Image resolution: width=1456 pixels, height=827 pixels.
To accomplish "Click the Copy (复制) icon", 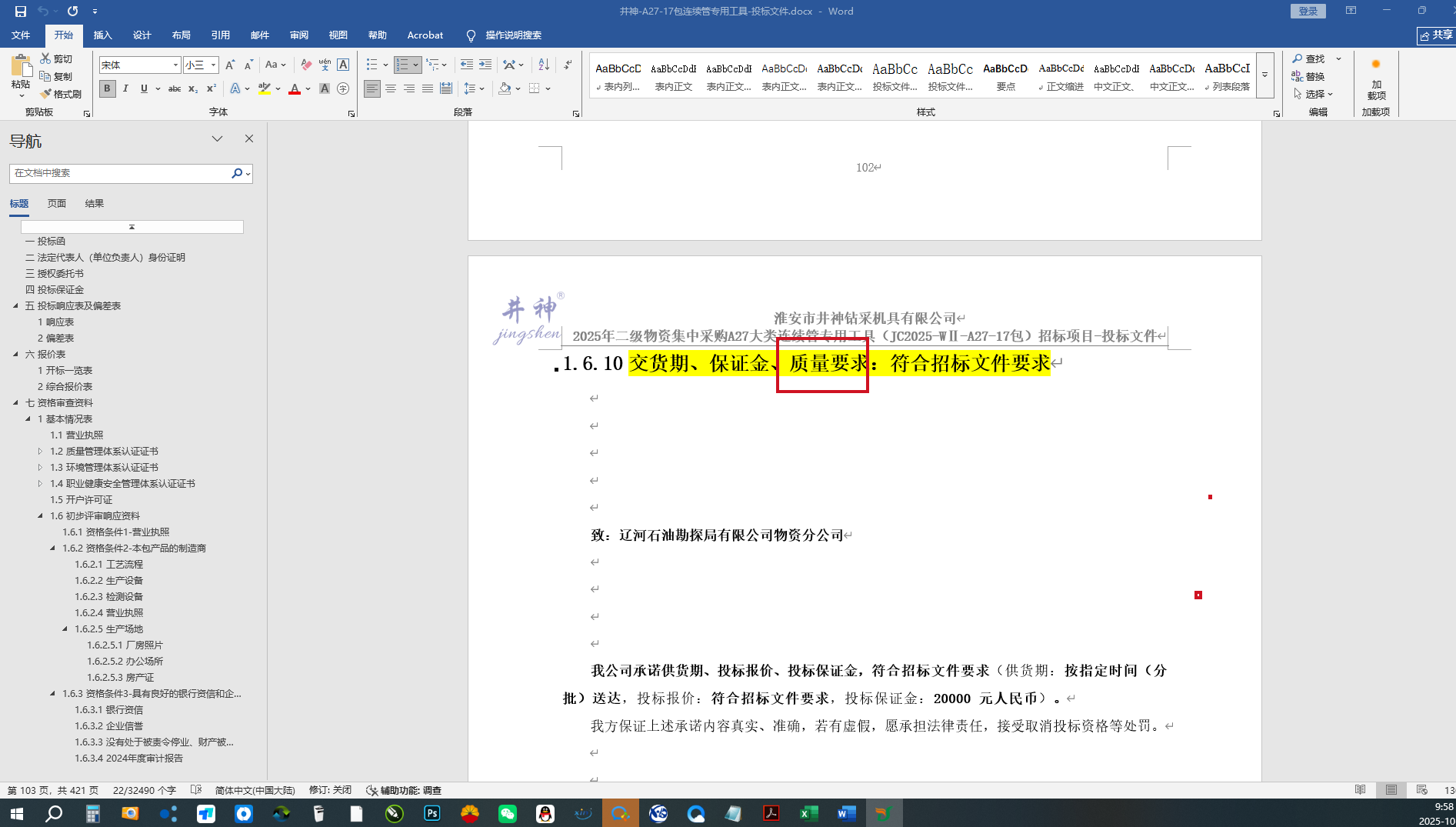I will point(46,76).
